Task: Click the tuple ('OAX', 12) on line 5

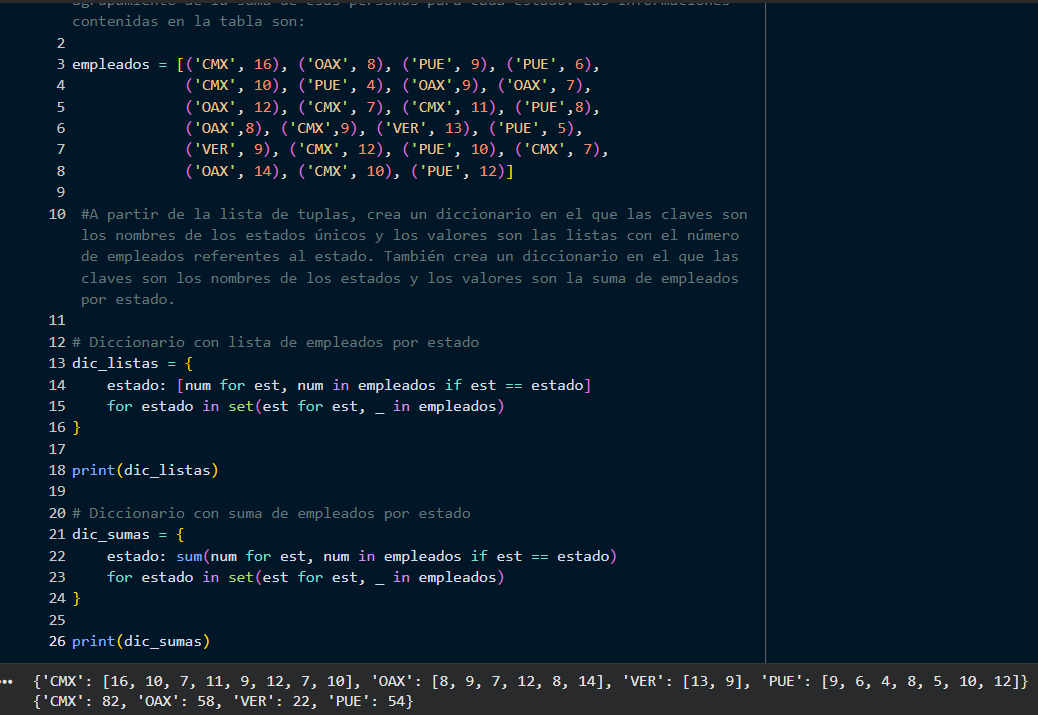Action: coord(233,107)
